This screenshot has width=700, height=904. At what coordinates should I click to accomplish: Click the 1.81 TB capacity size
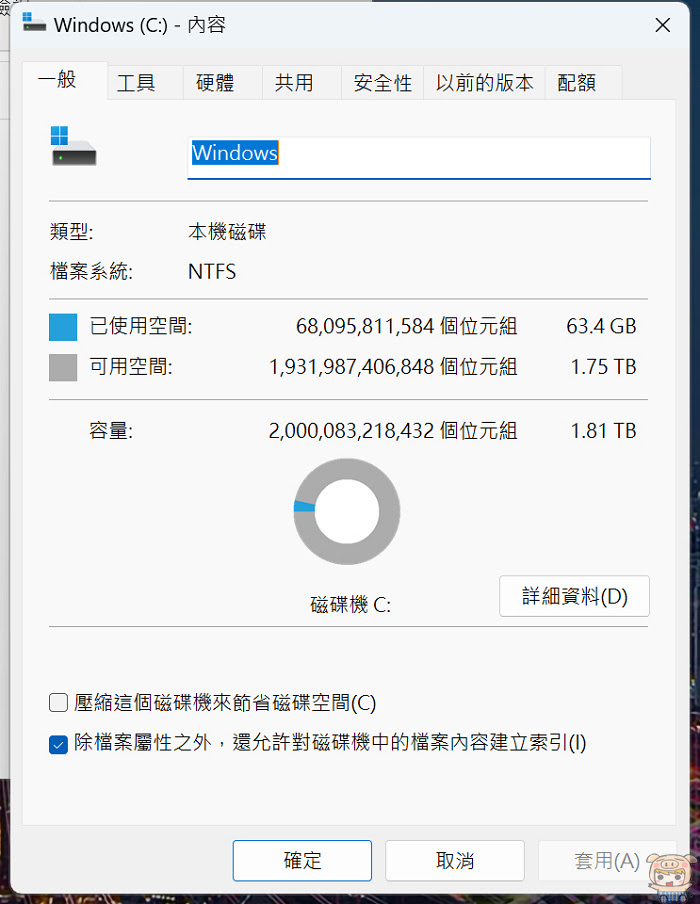coord(604,431)
